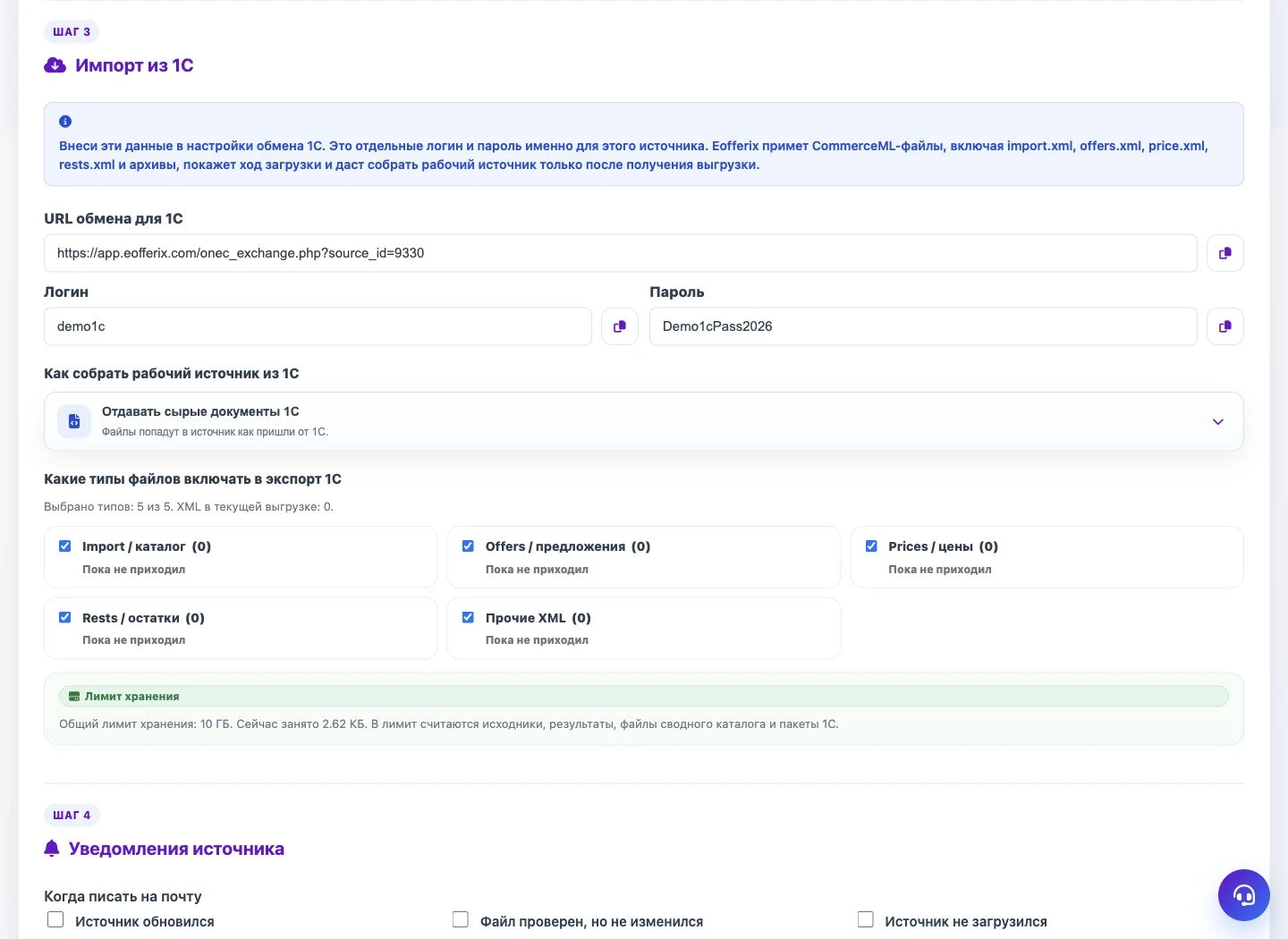This screenshot has width=1288, height=939.
Task: Click the info icon in the blue notice
Action: tap(65, 122)
